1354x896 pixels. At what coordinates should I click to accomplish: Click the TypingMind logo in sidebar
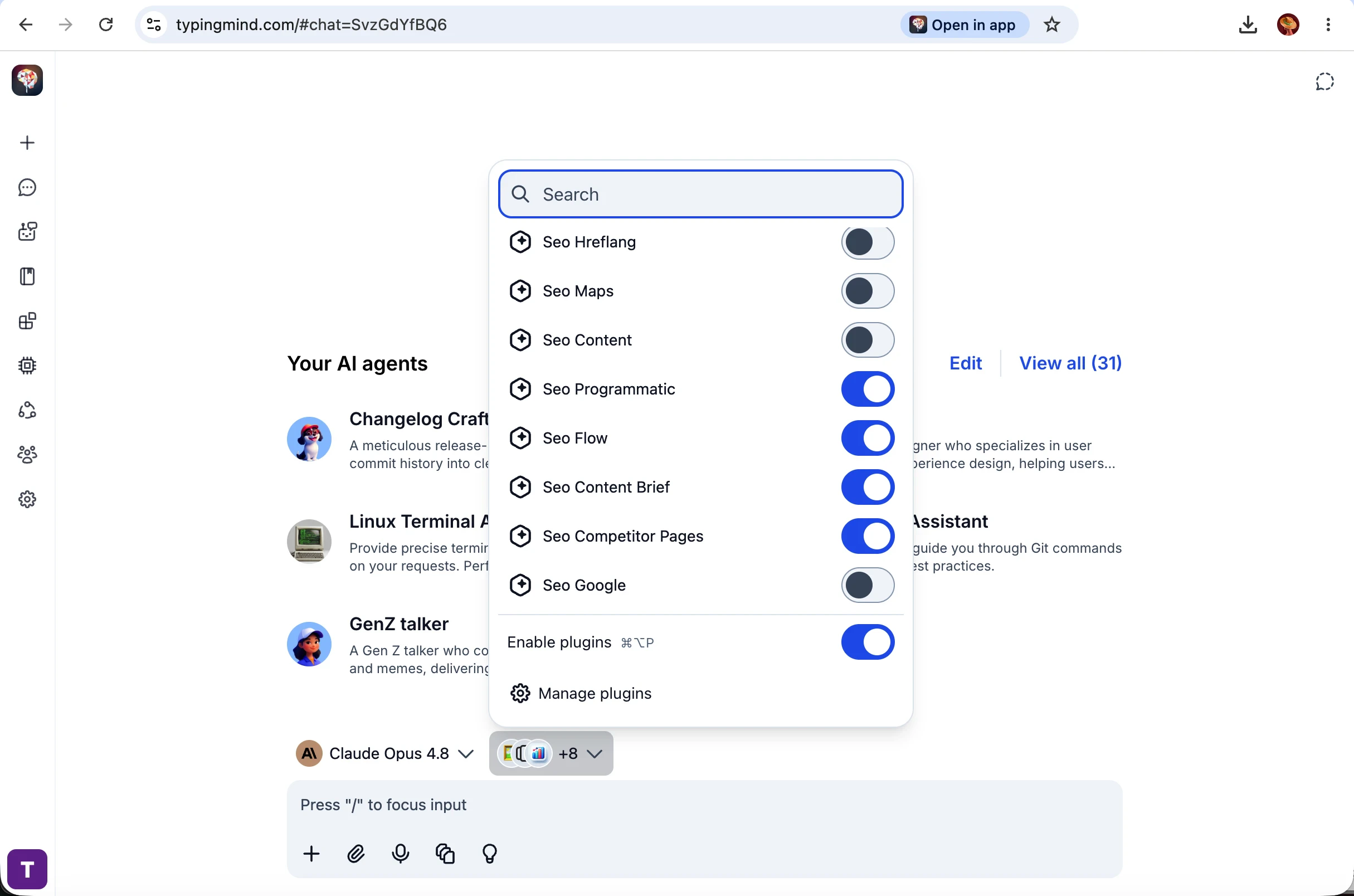coord(27,80)
